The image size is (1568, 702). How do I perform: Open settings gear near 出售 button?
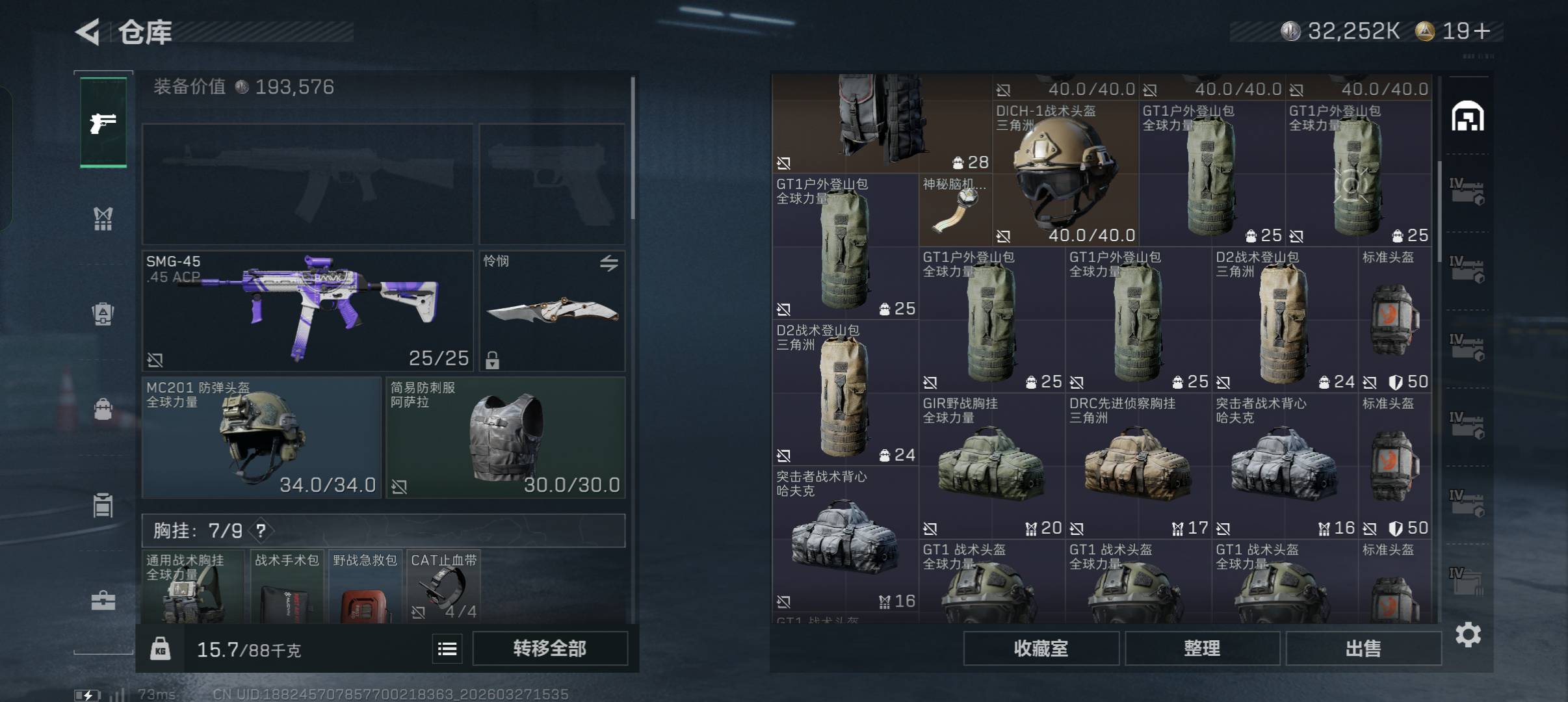[x=1468, y=634]
